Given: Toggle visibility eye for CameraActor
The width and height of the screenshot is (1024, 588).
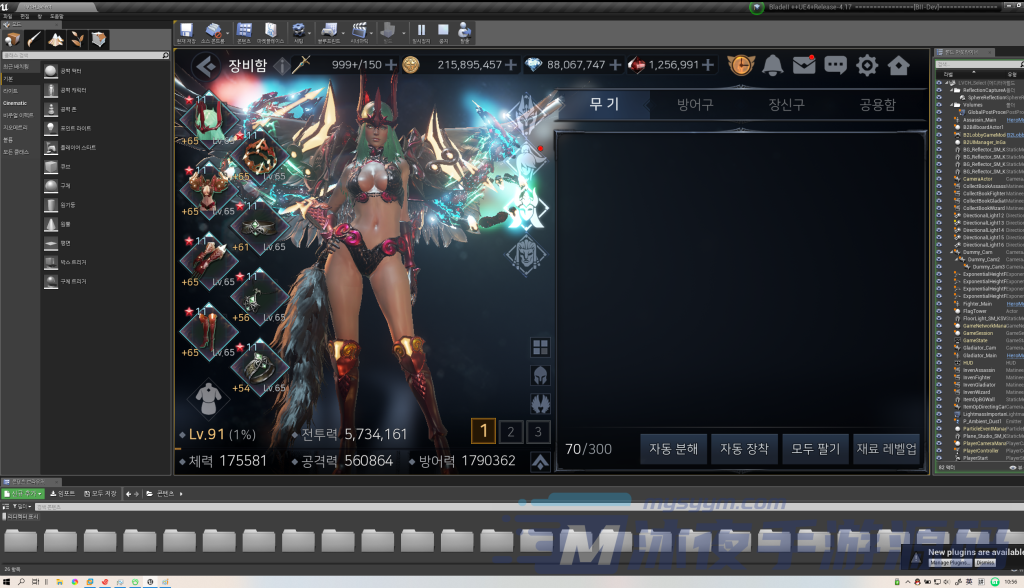Looking at the screenshot, I should (x=939, y=179).
